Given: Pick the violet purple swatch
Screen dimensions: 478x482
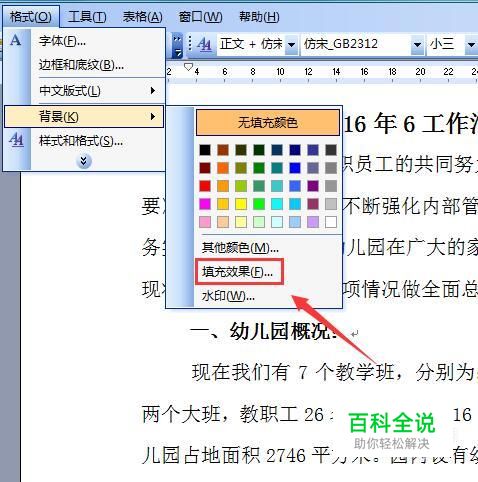Looking at the screenshot, I should click(x=313, y=186).
